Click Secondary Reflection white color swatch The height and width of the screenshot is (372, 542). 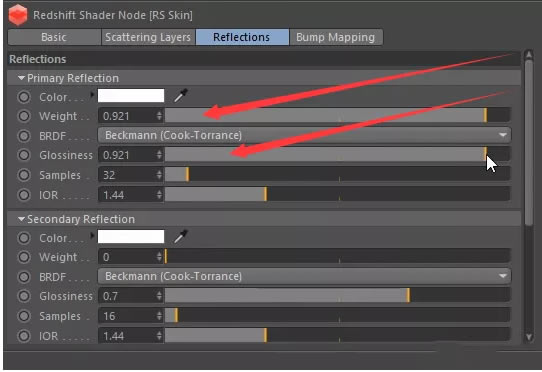click(x=131, y=236)
